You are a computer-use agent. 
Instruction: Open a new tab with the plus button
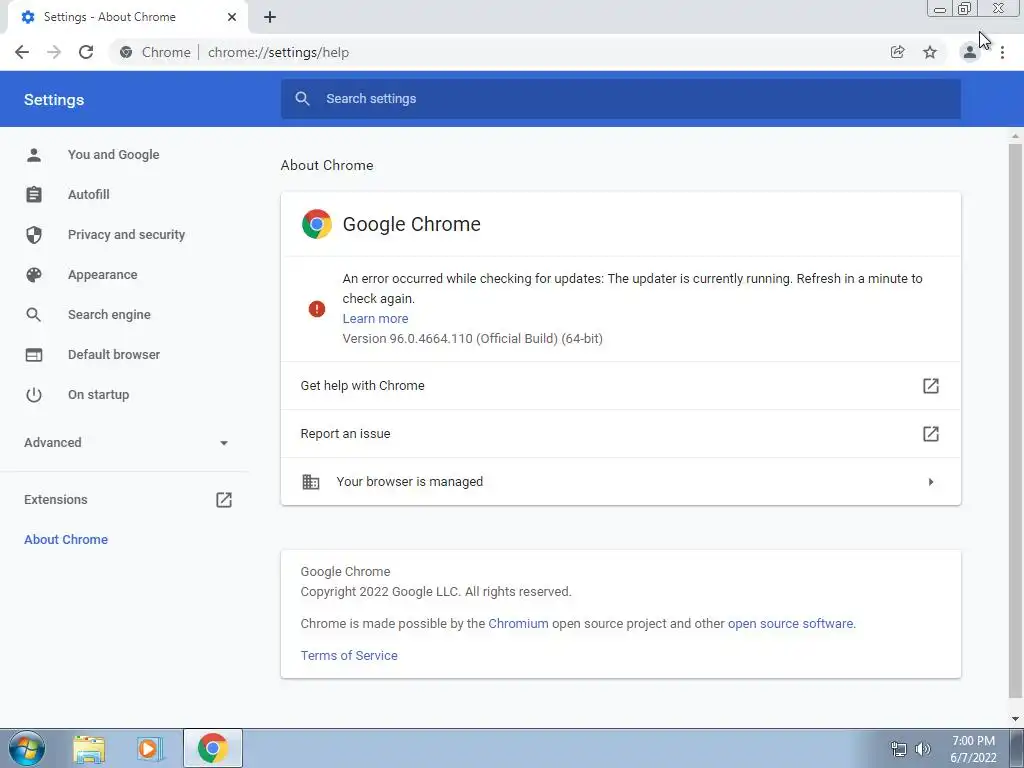coord(270,17)
